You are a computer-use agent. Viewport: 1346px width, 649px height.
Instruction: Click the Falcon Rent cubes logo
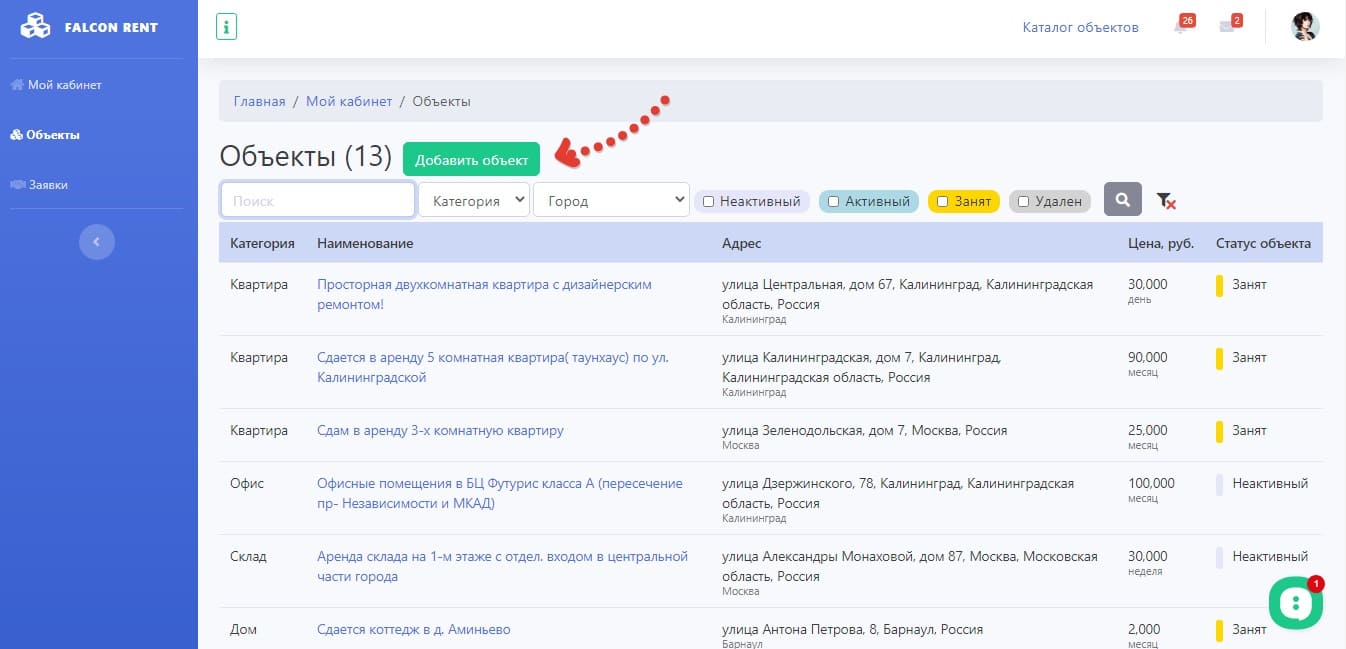coord(35,26)
